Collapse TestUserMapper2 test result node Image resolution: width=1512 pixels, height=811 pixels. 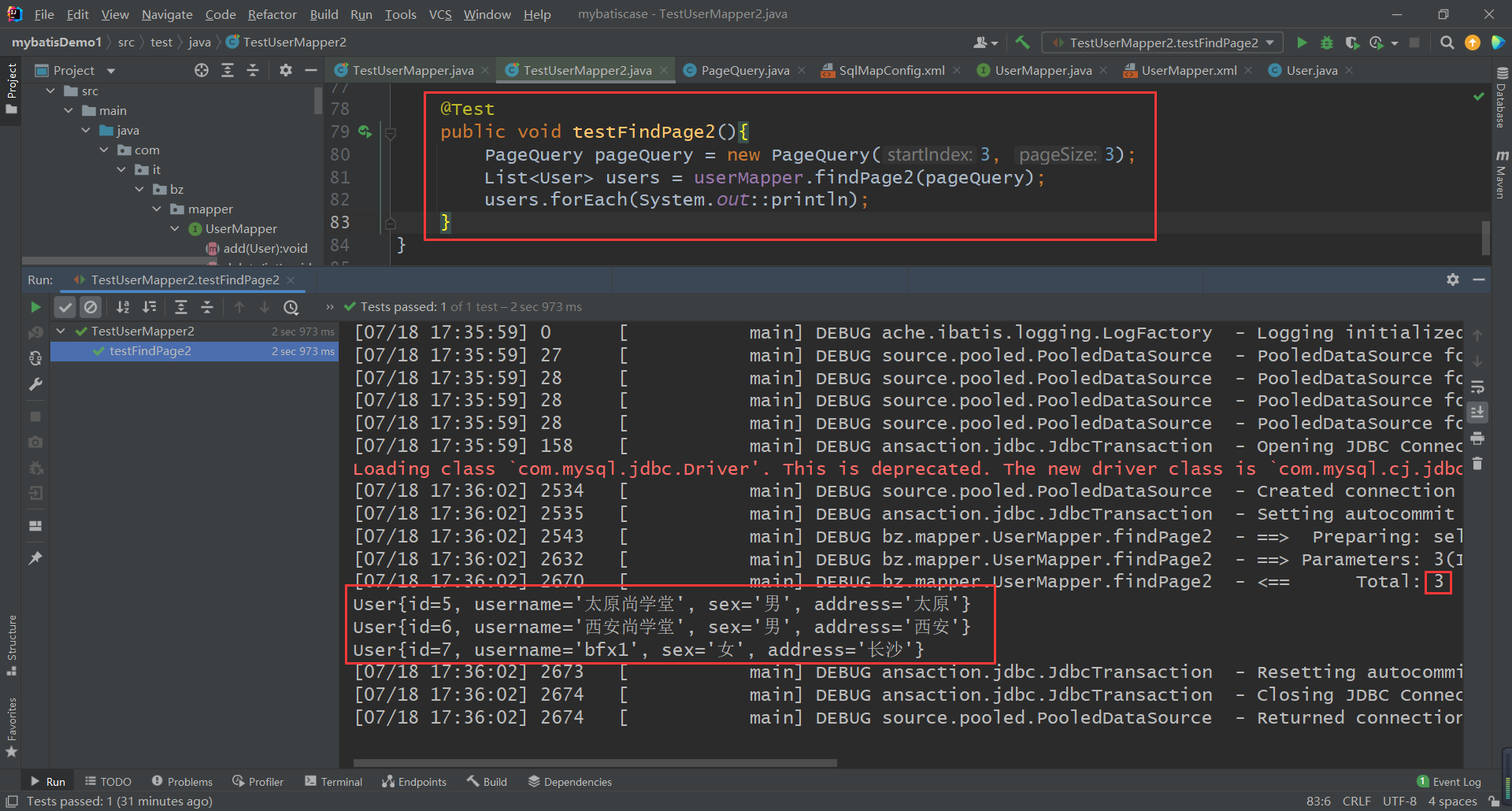click(x=61, y=331)
